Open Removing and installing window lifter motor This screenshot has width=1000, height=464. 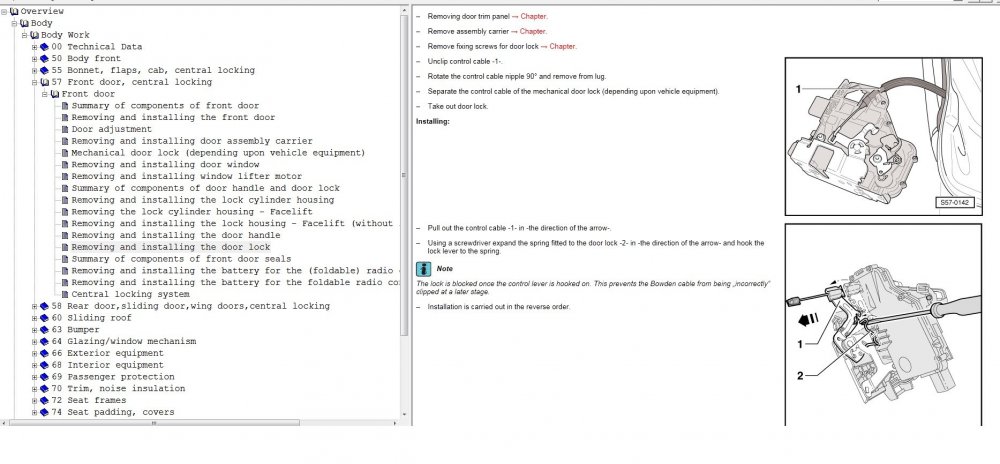click(187, 177)
